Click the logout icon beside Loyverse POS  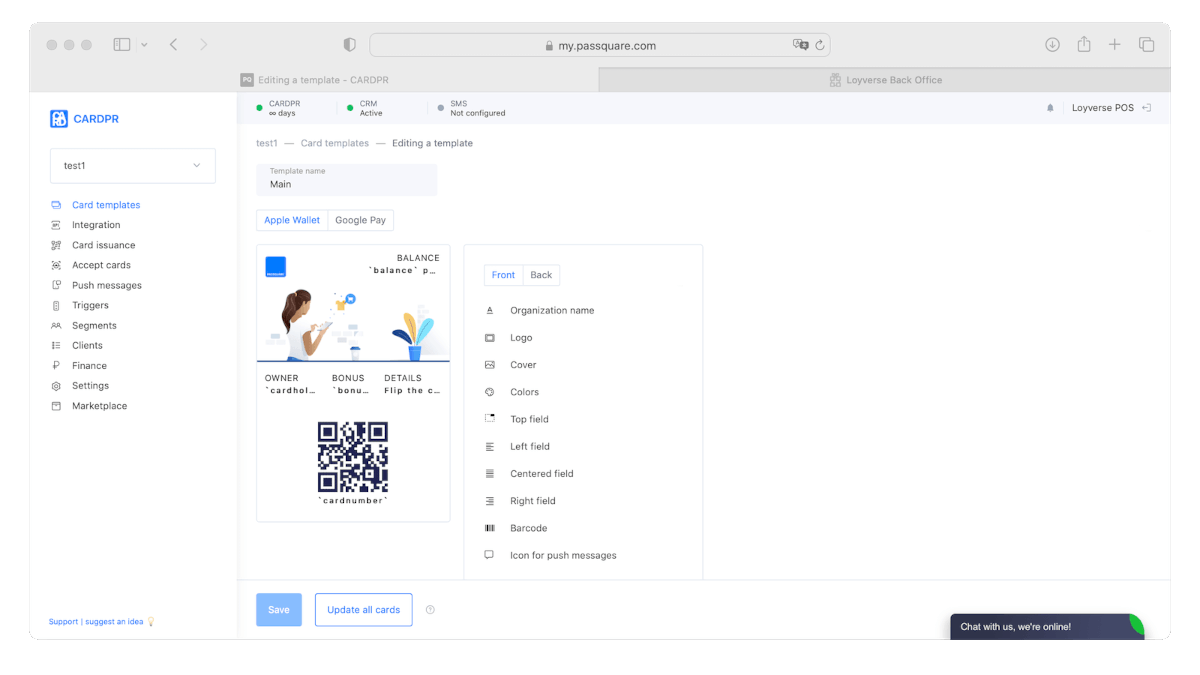(x=1146, y=108)
